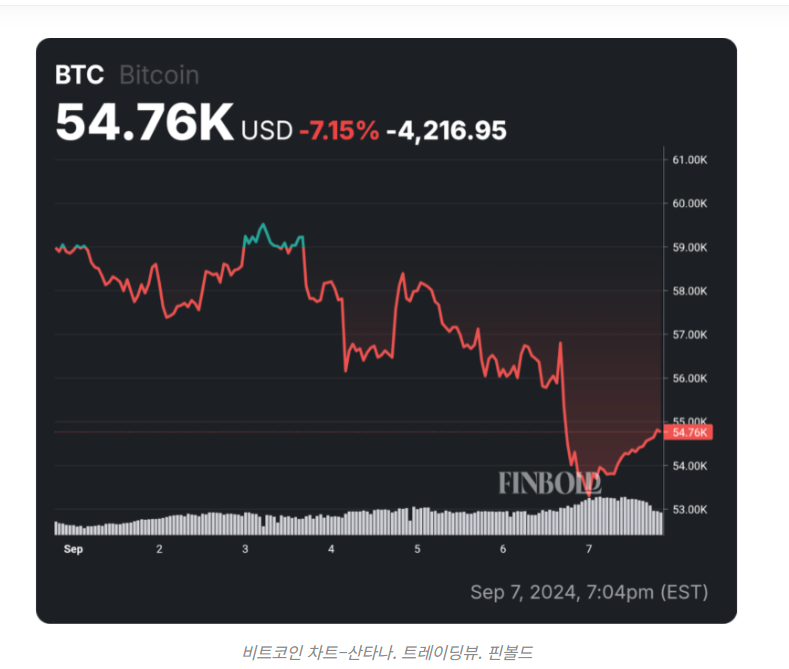Click the Sep date label on axis
The height and width of the screenshot is (669, 789).
73,549
